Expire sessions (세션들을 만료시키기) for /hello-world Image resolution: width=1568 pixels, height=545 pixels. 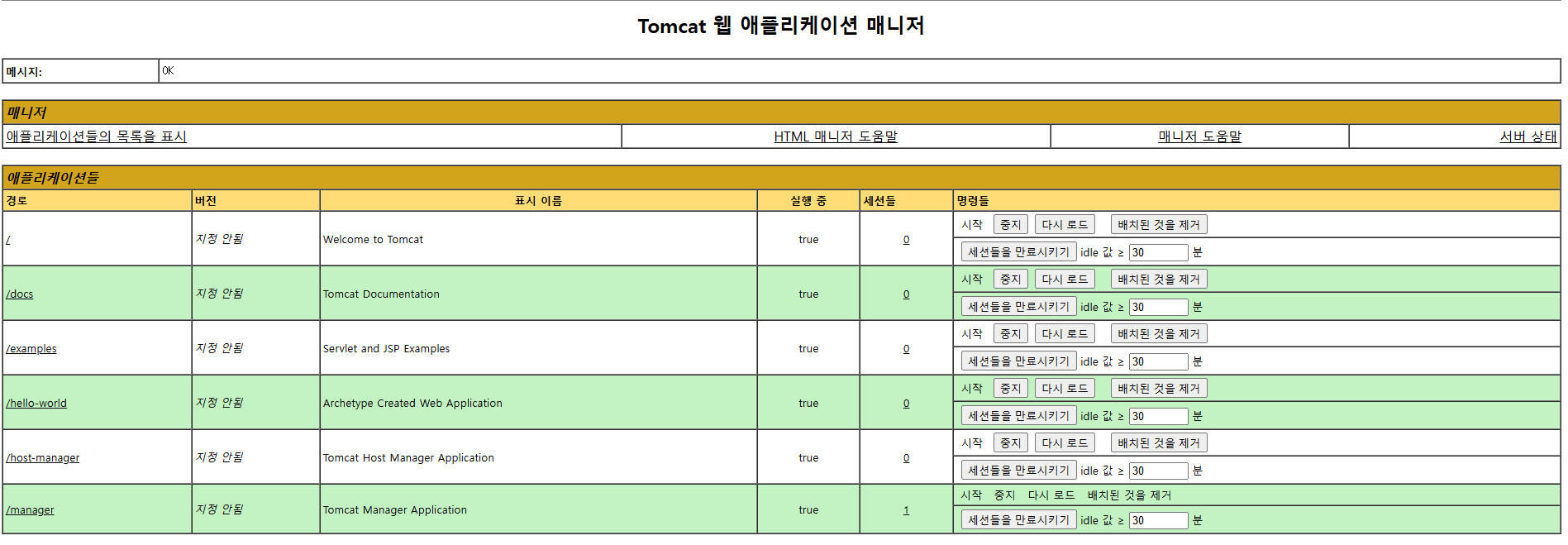[x=1018, y=416]
